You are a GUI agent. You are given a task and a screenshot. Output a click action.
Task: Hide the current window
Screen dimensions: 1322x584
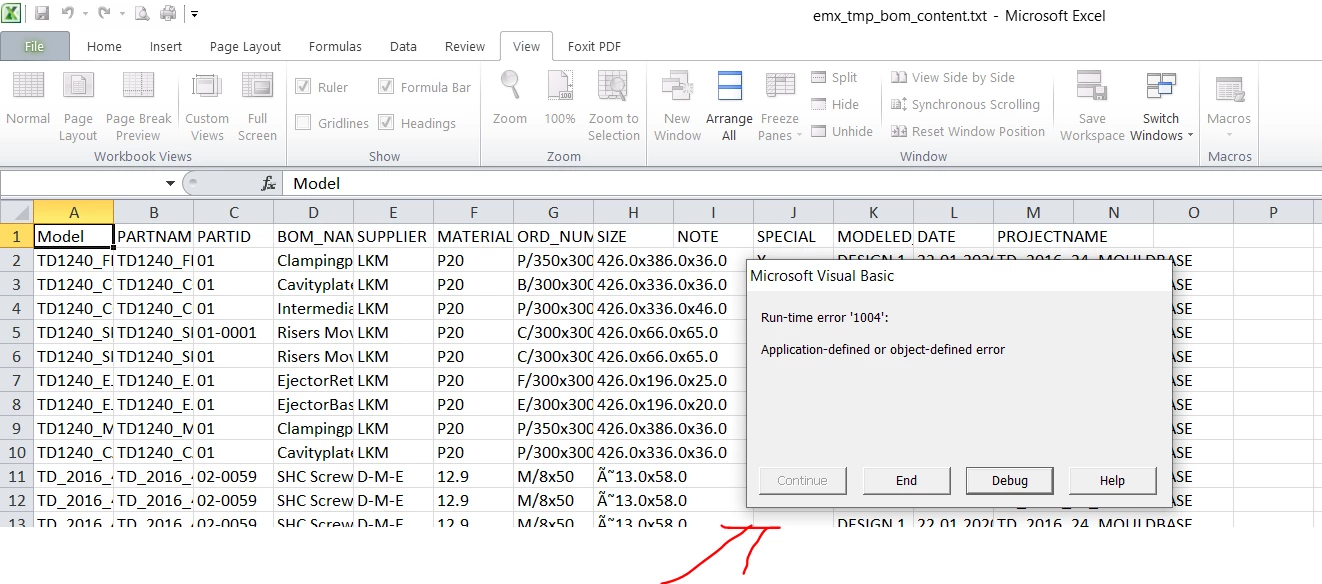point(834,104)
